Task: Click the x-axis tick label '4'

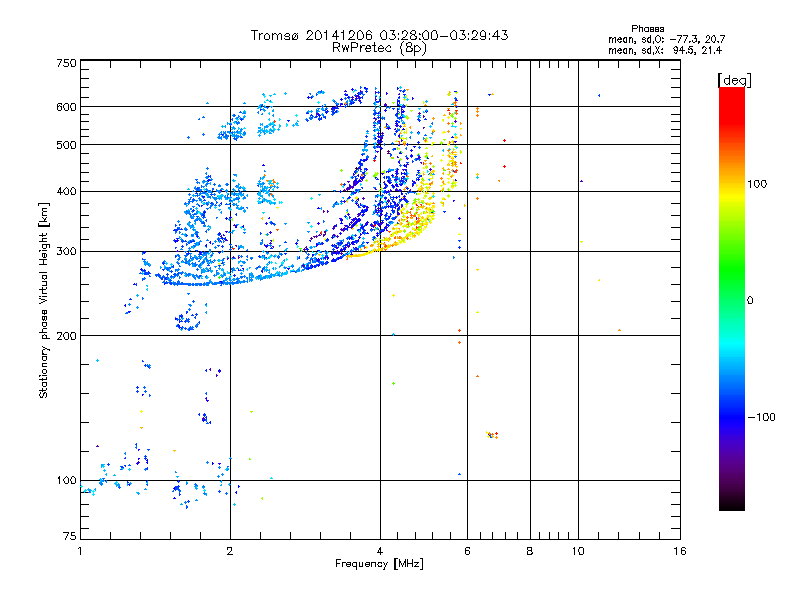Action: pos(380,551)
